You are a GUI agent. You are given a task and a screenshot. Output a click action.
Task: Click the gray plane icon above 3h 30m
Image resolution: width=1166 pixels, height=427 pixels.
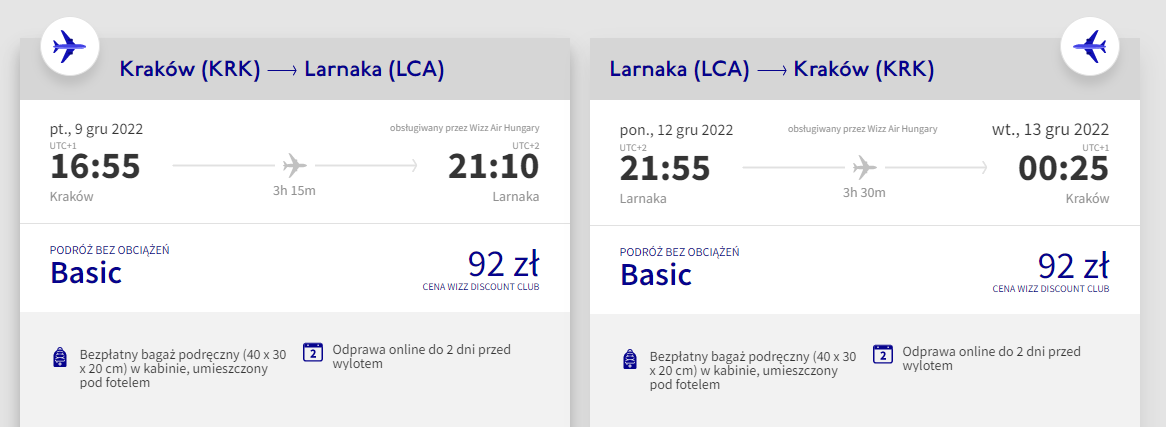(x=864, y=167)
